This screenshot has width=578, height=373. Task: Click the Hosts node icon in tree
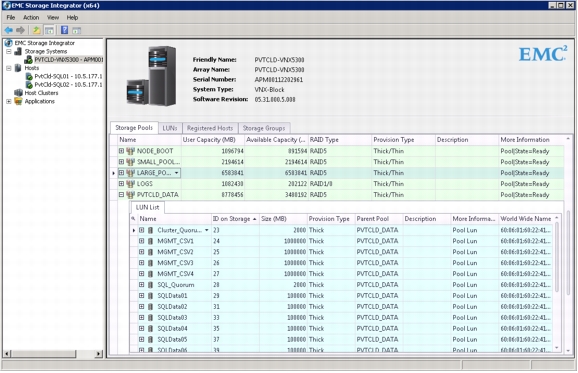pyautogui.click(x=18, y=68)
